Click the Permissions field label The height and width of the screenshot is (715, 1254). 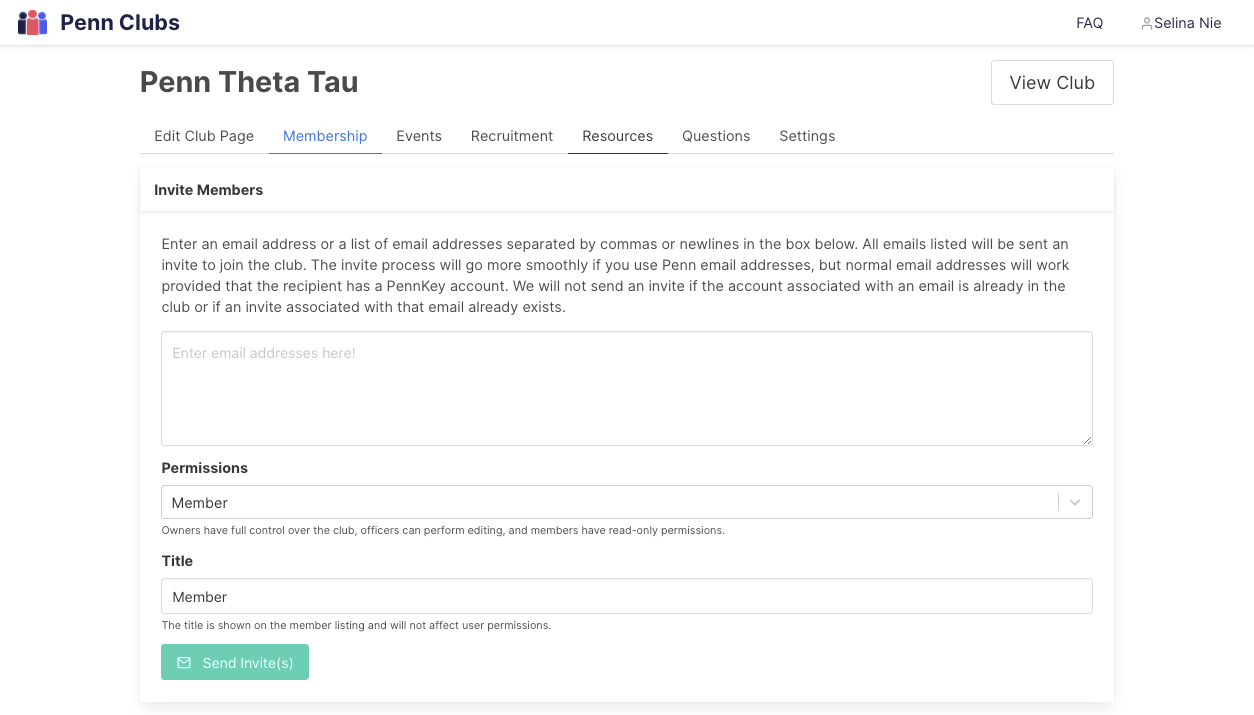(205, 468)
